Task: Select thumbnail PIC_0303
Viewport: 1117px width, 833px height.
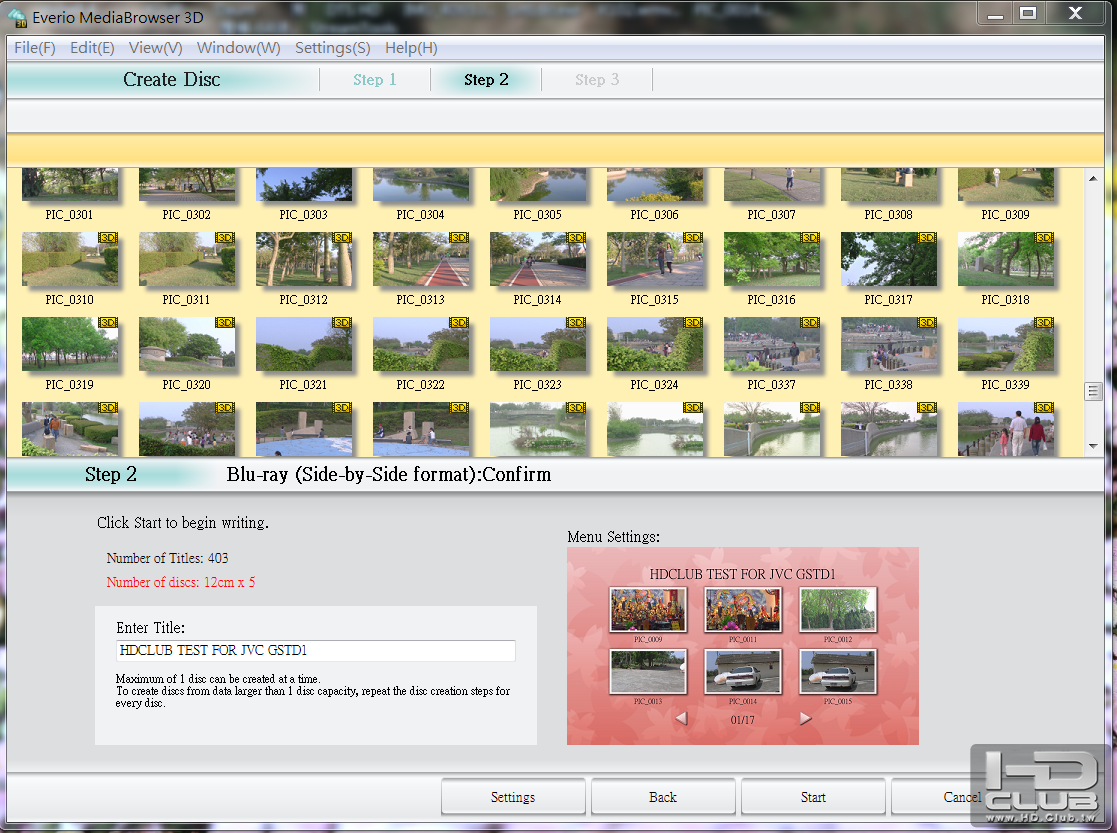Action: 304,185
